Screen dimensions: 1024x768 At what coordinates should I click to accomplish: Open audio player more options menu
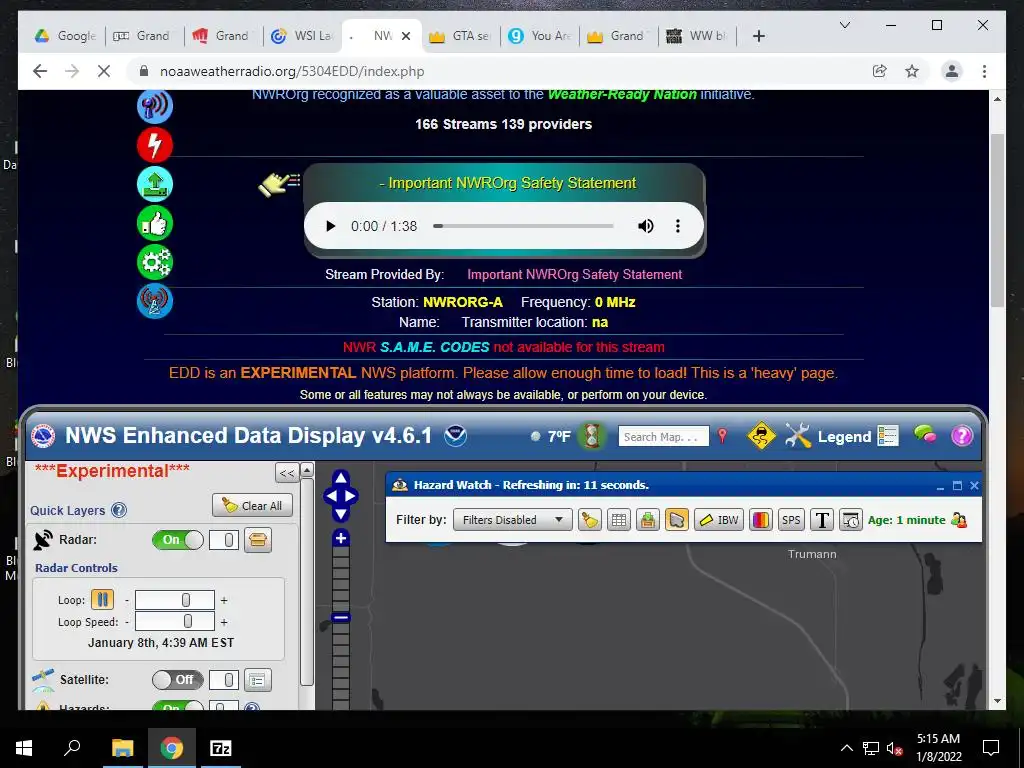tap(678, 226)
